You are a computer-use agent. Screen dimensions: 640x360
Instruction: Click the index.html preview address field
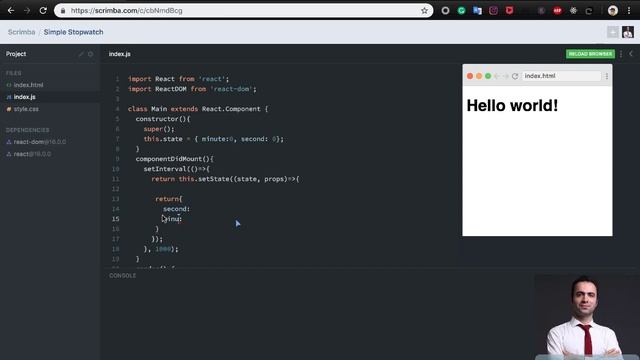coord(561,76)
